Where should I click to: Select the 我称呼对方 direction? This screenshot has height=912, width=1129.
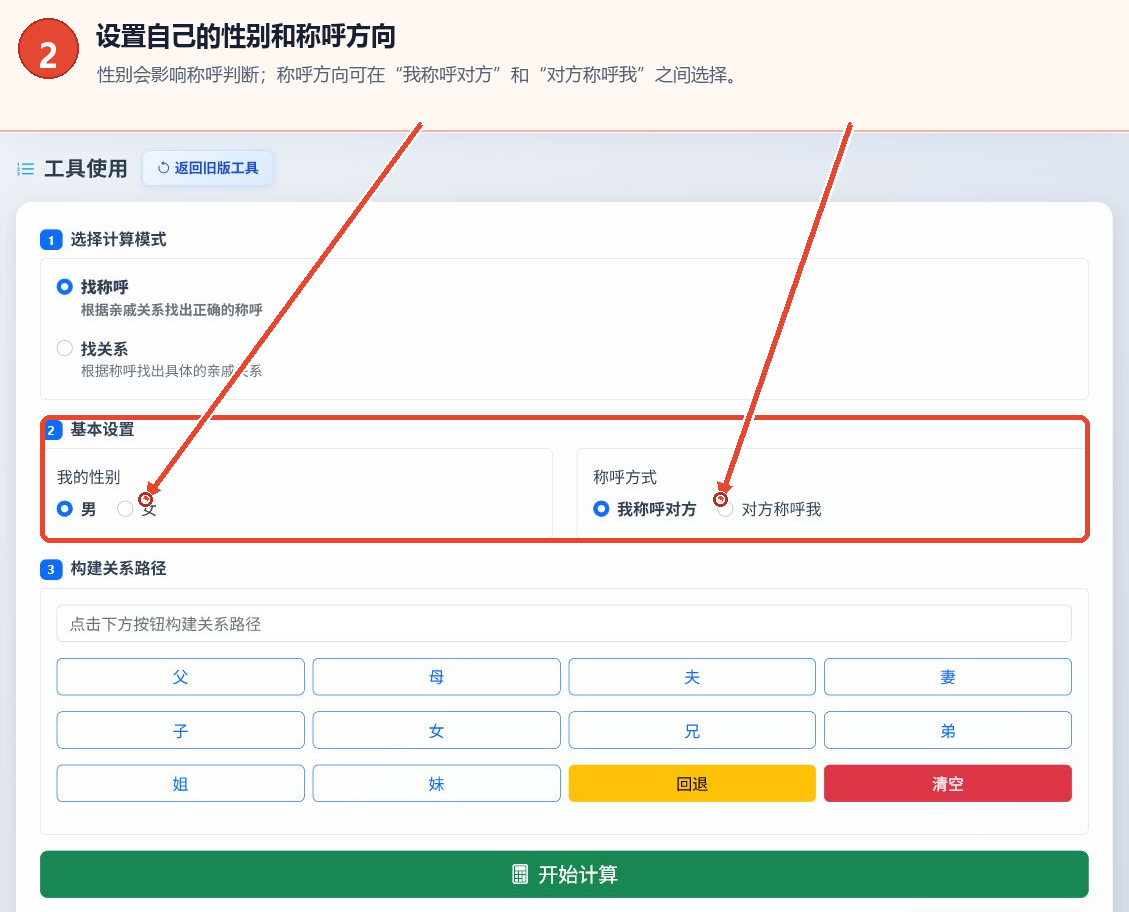(x=601, y=509)
